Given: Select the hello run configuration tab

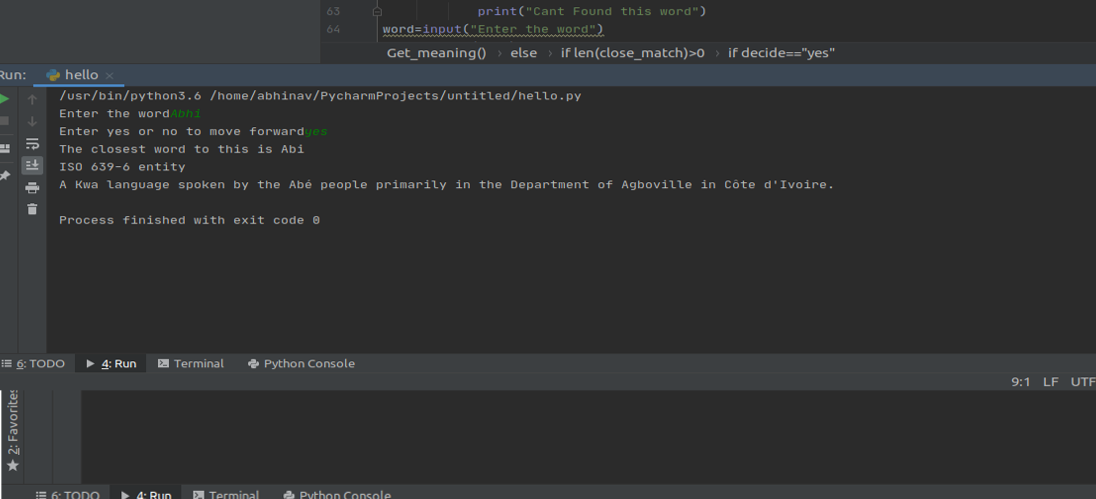Looking at the screenshot, I should [81, 75].
